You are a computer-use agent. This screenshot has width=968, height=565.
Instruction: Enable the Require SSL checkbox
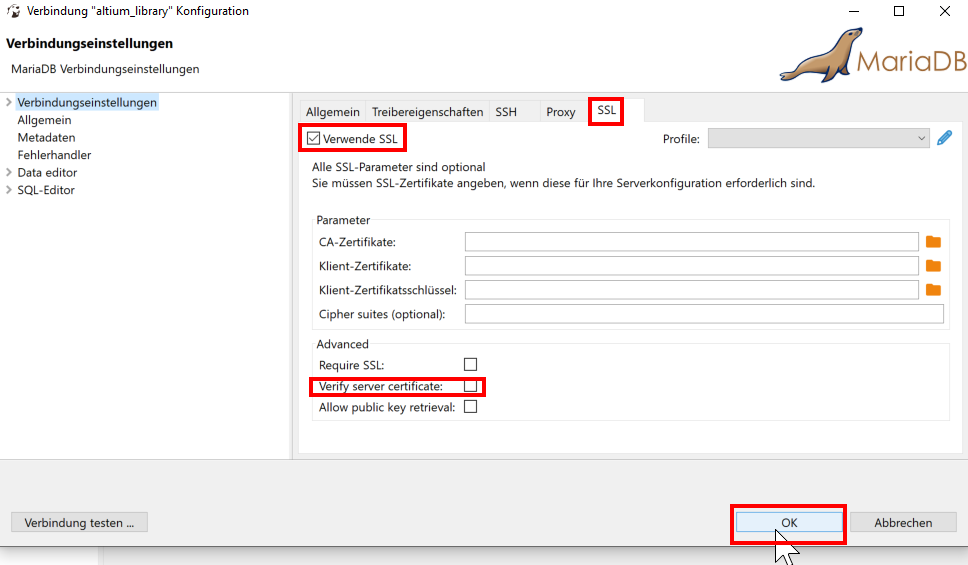(470, 365)
